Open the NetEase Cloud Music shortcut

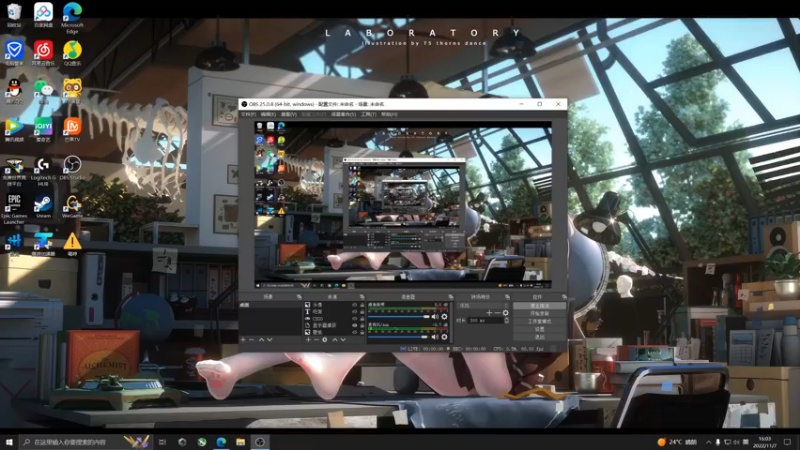(43, 54)
